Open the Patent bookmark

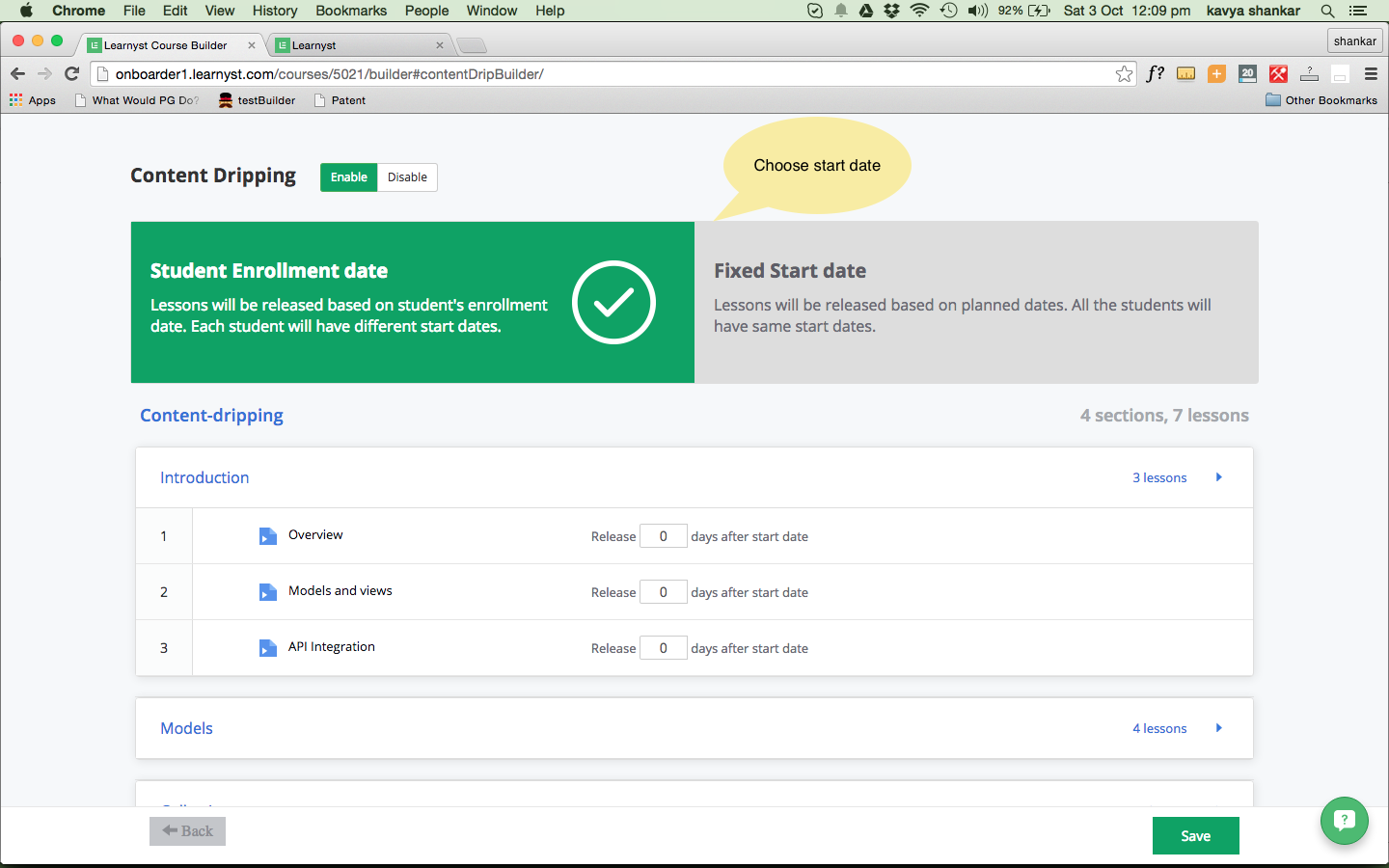pos(340,100)
